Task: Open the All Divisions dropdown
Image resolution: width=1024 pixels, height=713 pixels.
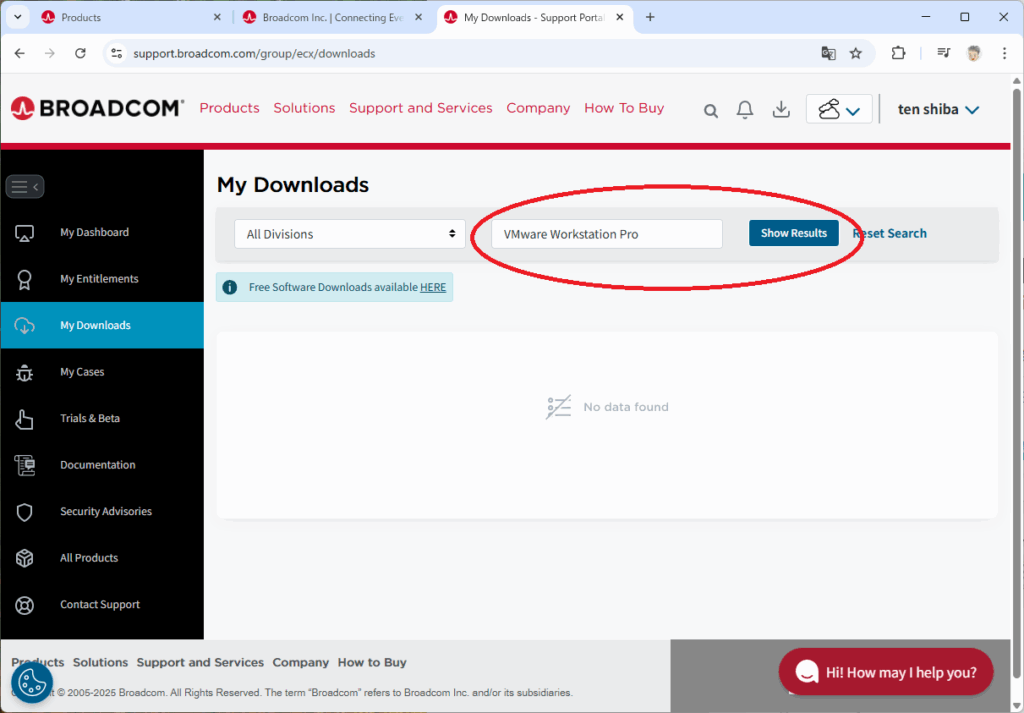Action: [x=350, y=234]
